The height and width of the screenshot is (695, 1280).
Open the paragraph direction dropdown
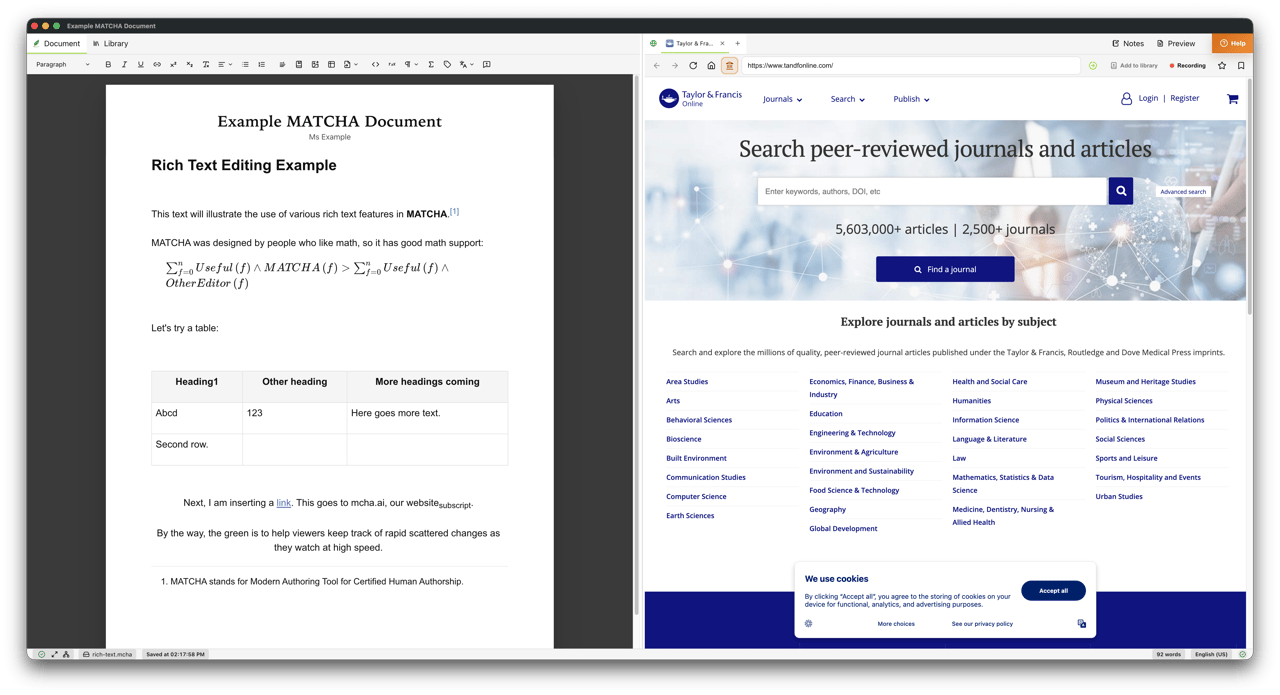[411, 64]
